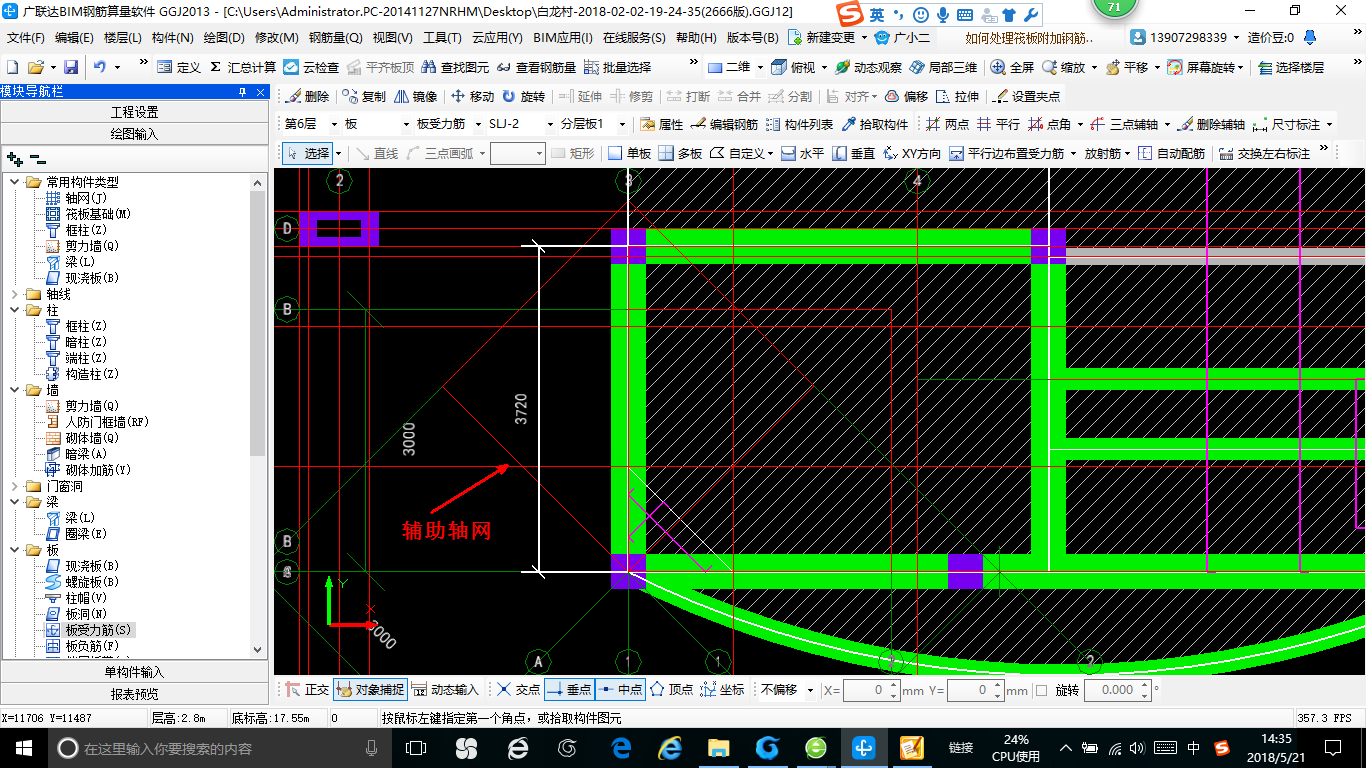Viewport: 1366px width, 768px height.
Task: Switch to 局部三维 local 3D view
Action: coord(943,67)
